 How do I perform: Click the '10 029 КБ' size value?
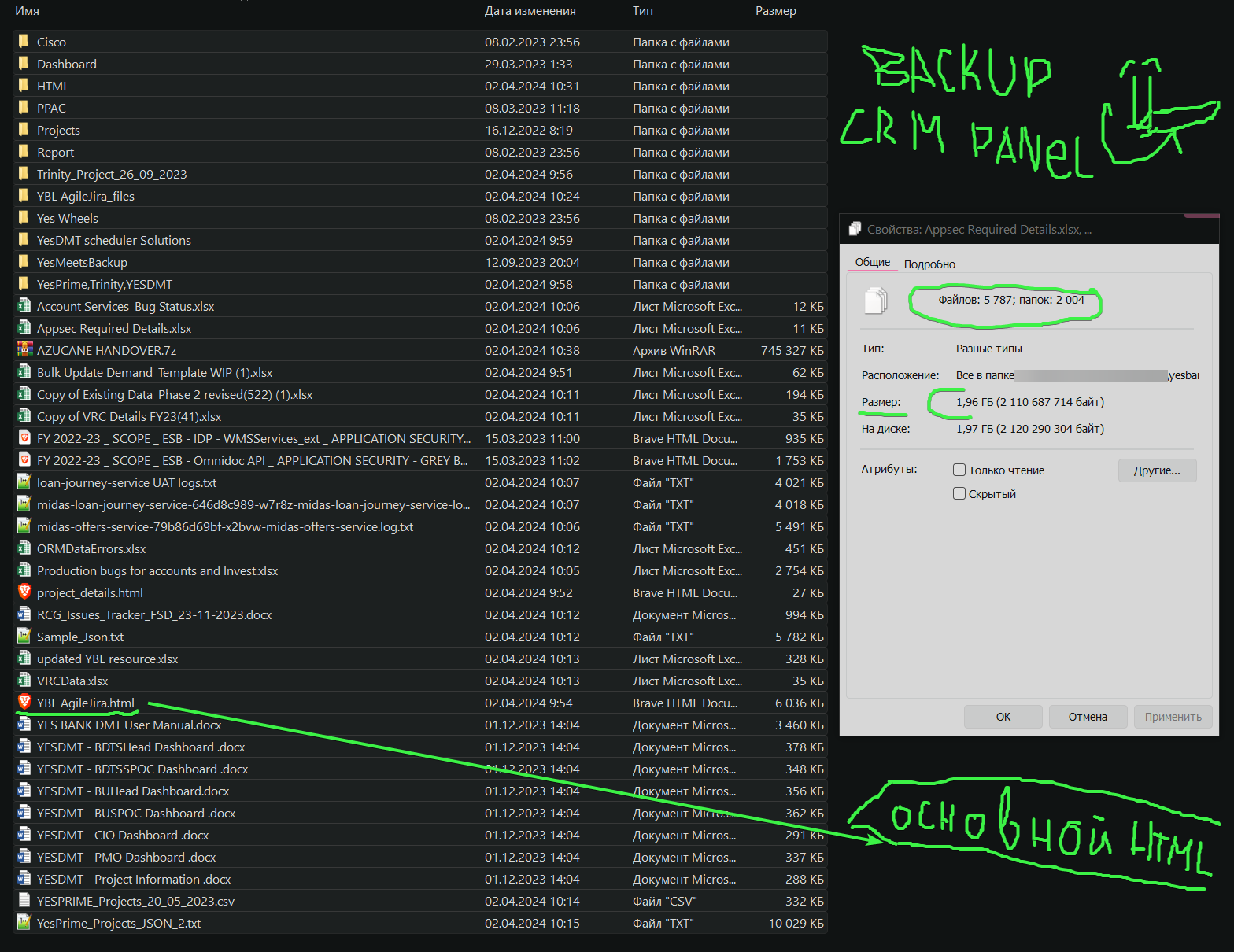pos(796,923)
